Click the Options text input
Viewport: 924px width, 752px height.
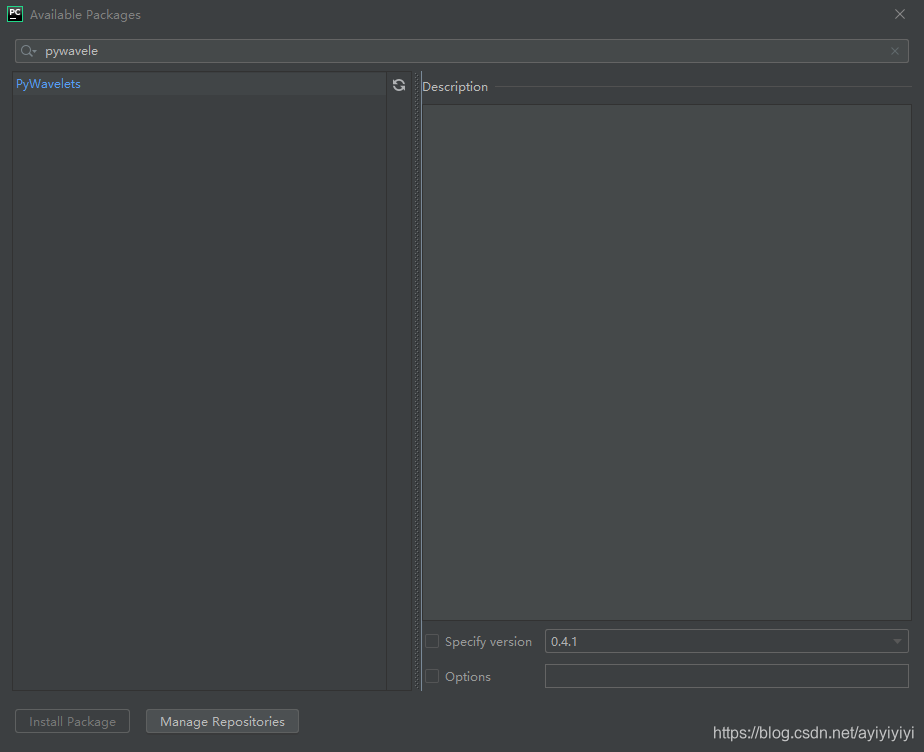[726, 676]
